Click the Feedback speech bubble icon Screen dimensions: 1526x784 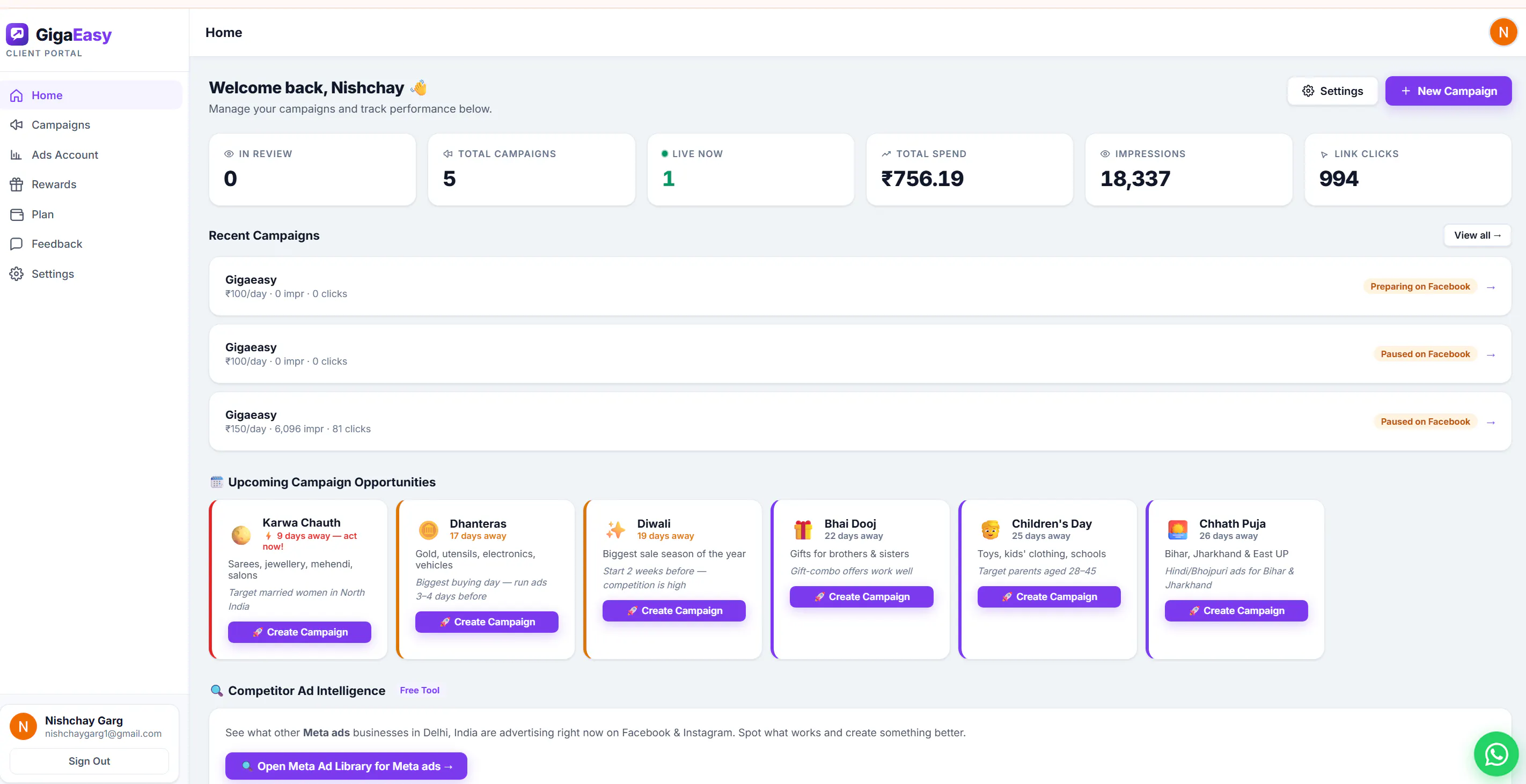pyautogui.click(x=17, y=244)
